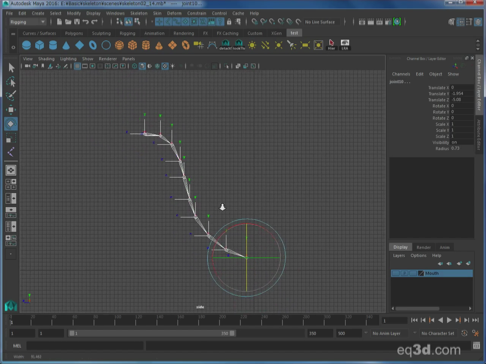Click the Undo arrow icon
The height and width of the screenshot is (364, 486).
(x=86, y=22)
